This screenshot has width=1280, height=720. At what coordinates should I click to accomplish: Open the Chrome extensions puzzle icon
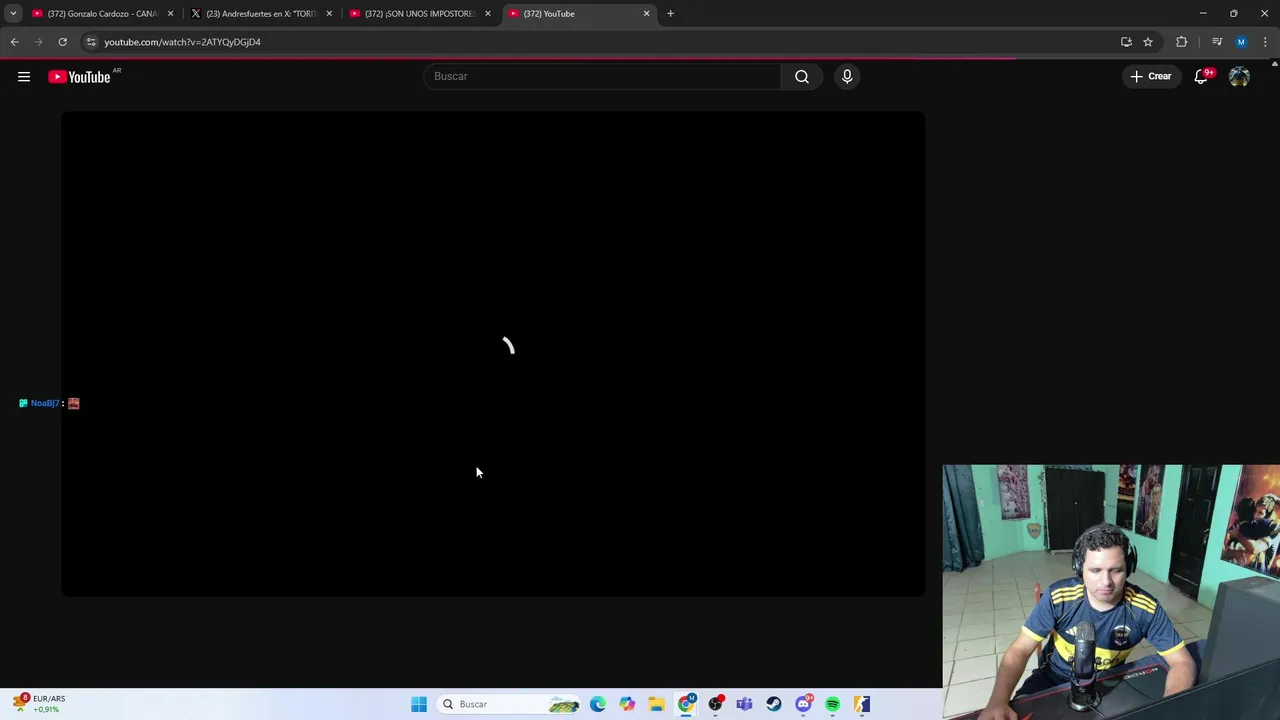1182,42
